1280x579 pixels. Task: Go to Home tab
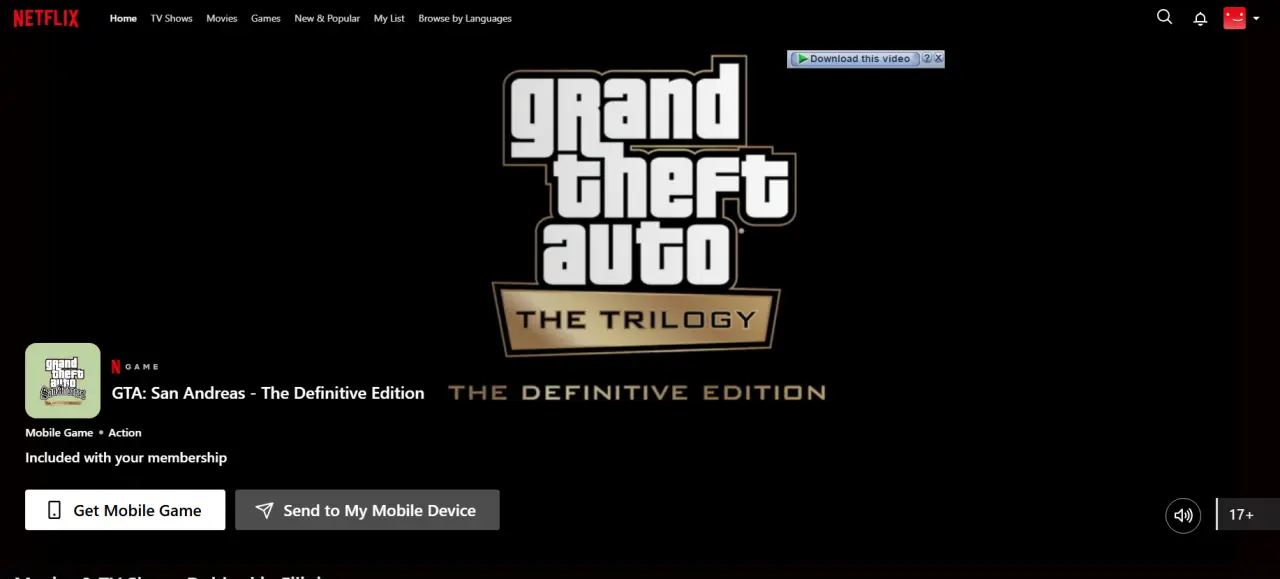[x=123, y=18]
